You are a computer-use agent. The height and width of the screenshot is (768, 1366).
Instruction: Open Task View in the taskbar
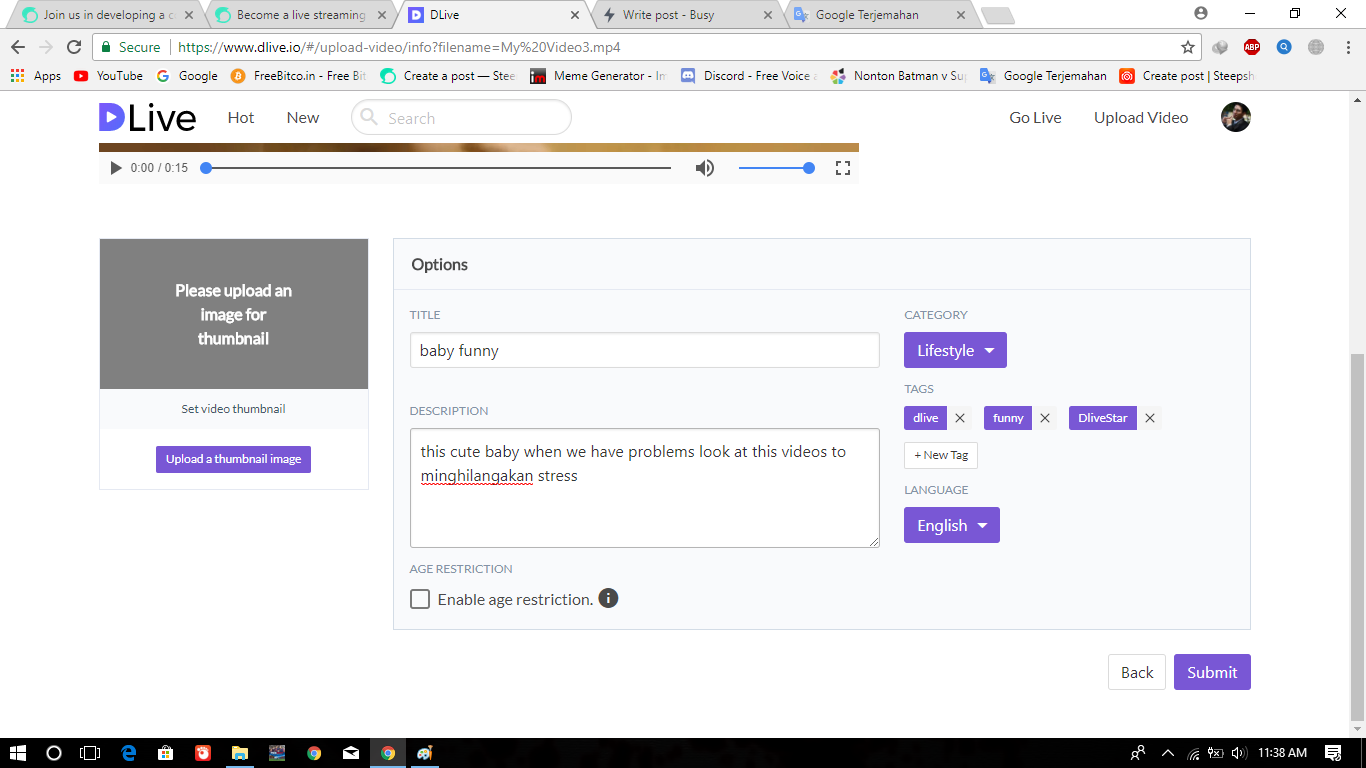91,753
